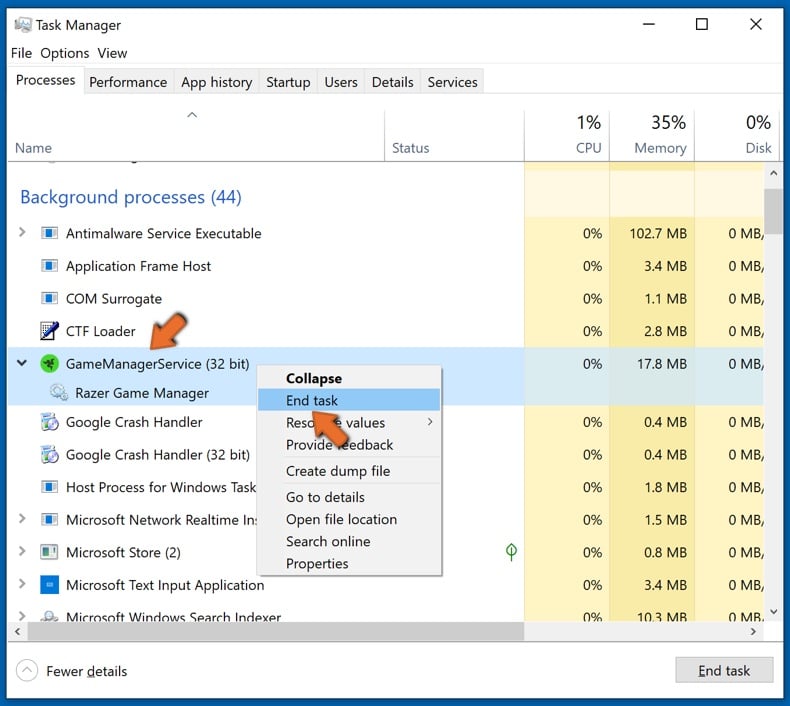Select the Application Frame Host row text
This screenshot has width=790, height=706.
point(139,266)
